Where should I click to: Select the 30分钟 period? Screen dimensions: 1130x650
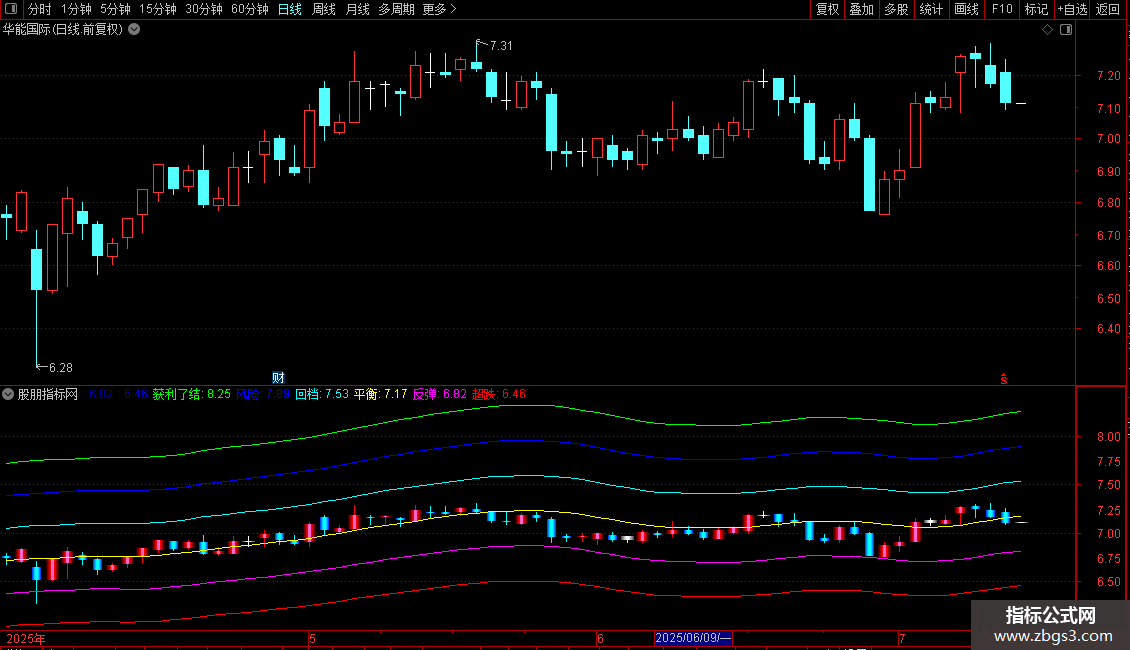point(203,9)
